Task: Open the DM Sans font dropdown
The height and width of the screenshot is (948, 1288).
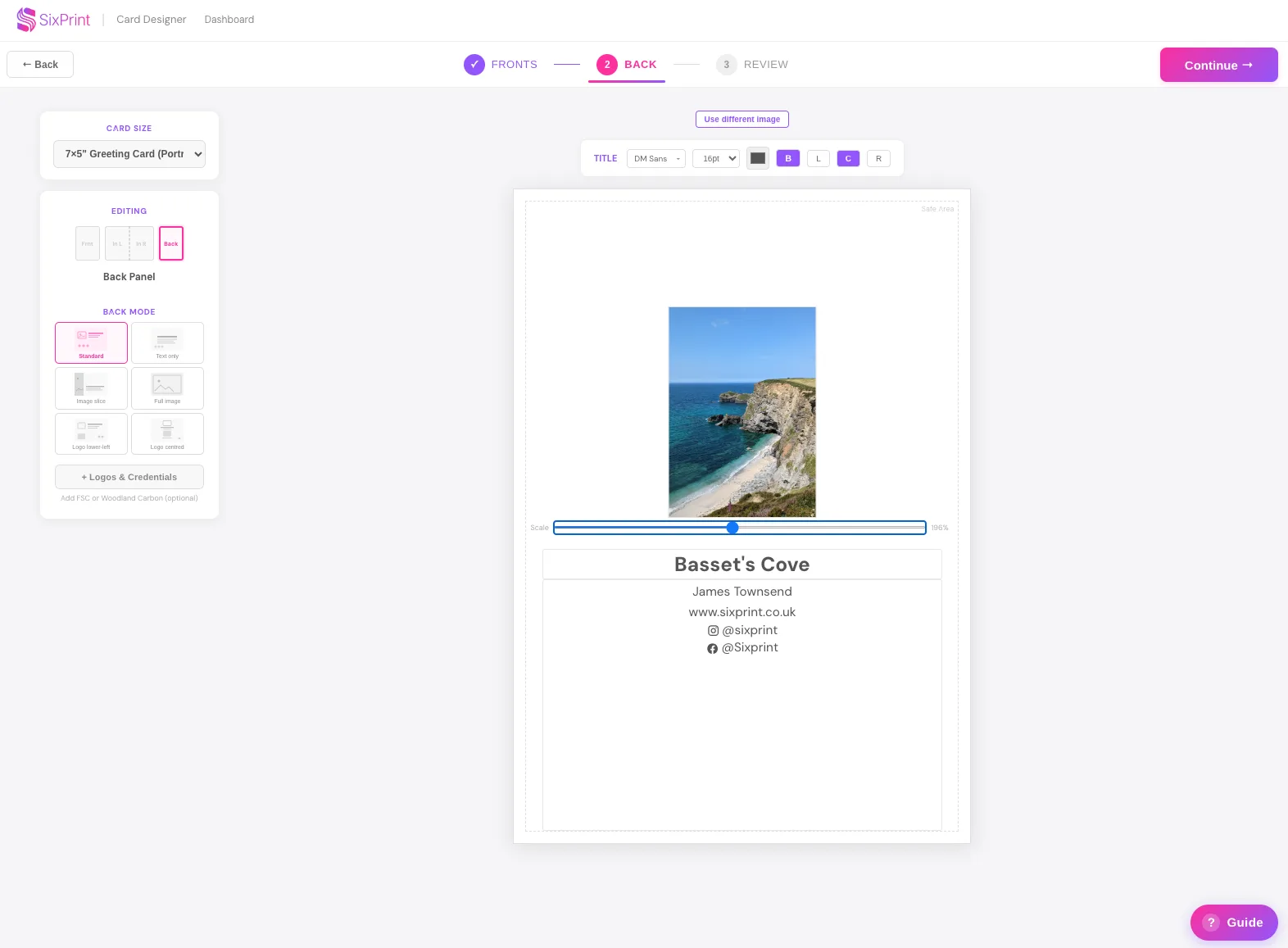Action: [x=656, y=159]
